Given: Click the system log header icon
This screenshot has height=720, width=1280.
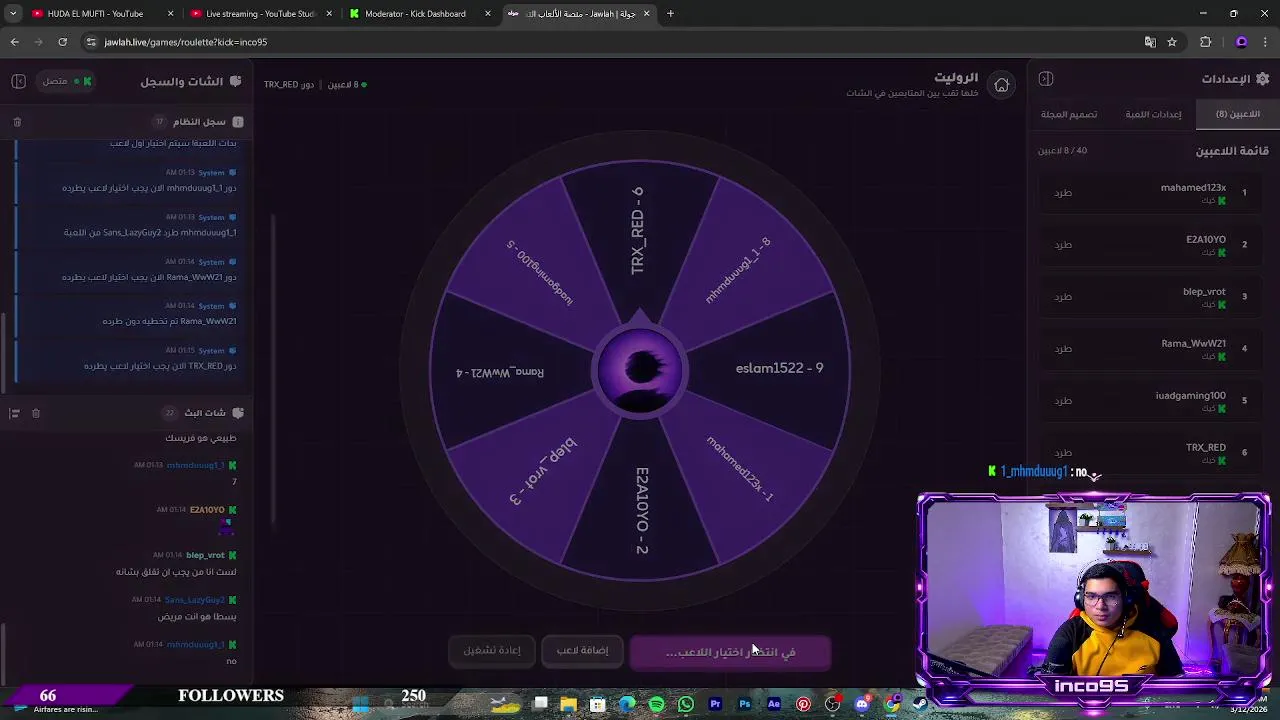Looking at the screenshot, I should click(238, 122).
